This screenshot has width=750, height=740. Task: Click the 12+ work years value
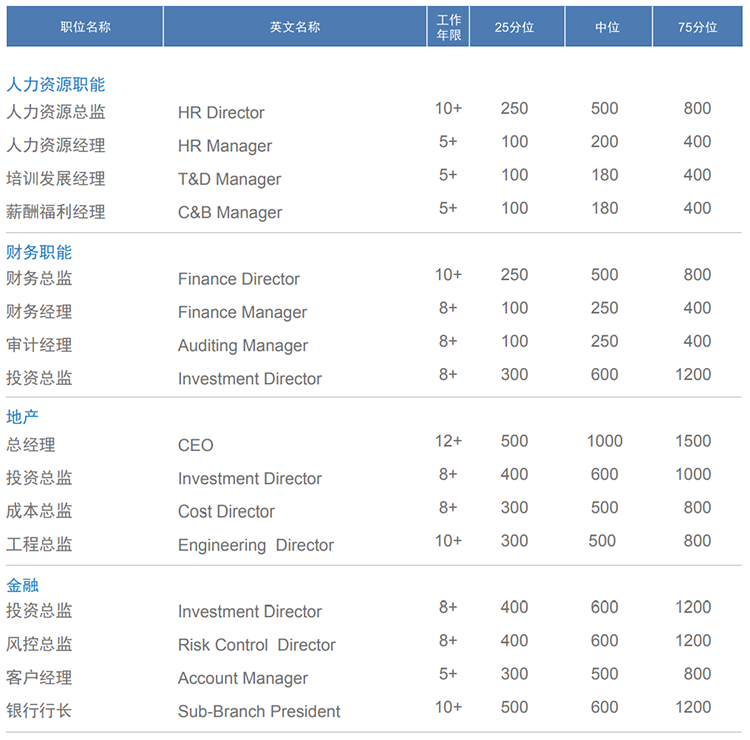pos(448,441)
